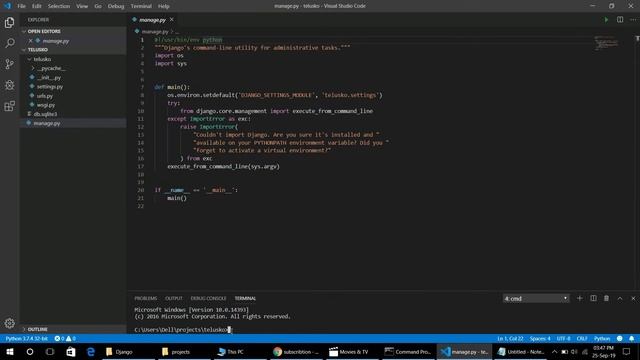640x360 pixels.
Task: Expand the __pycache__ folder
Action: [73, 68]
